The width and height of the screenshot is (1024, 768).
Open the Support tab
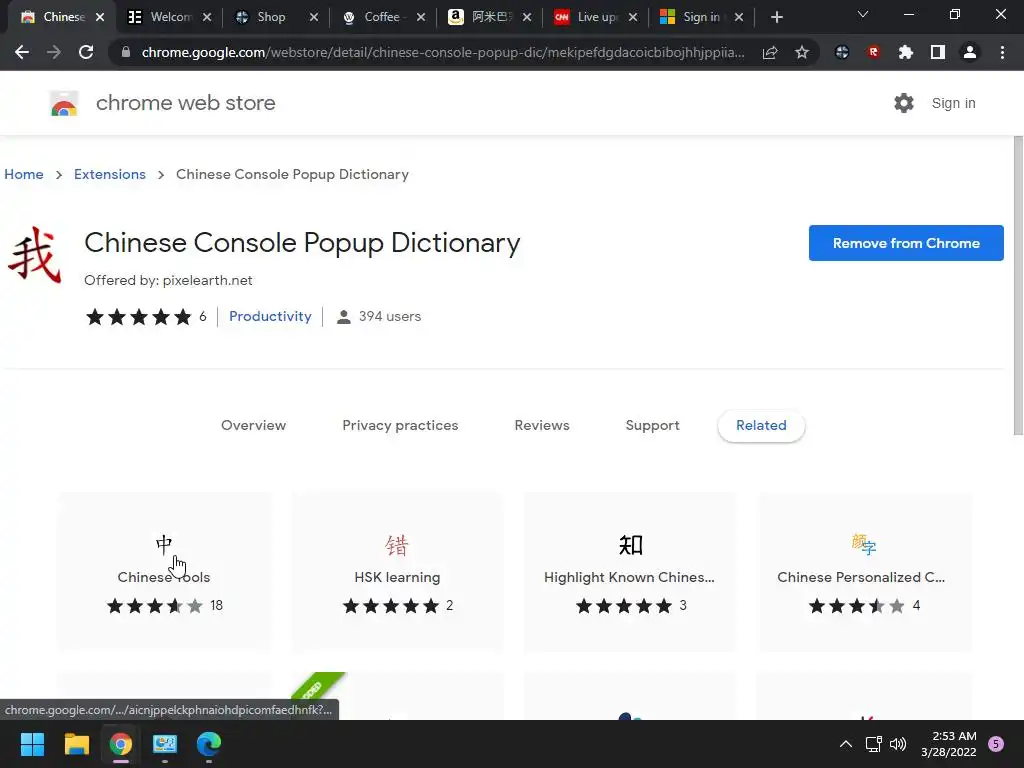click(x=652, y=425)
